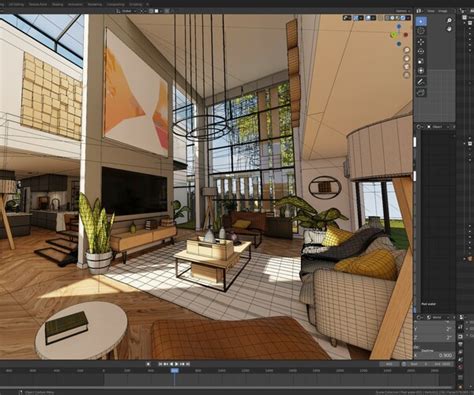Select the Scale tool in the image editor toolbar
This screenshot has width=474, height=395.
coord(421,61)
